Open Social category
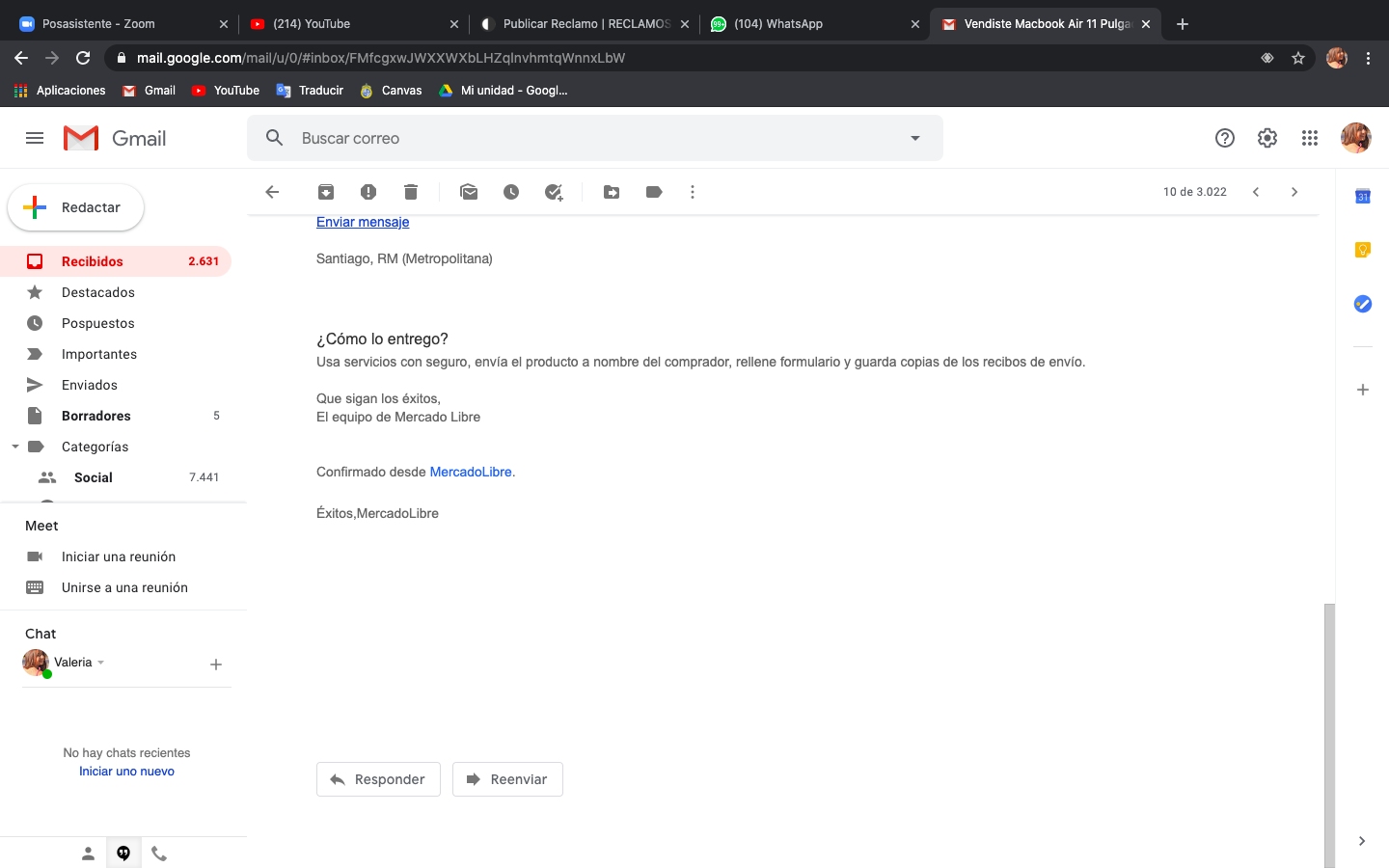Screen dimensions: 1389x868 [x=116, y=477]
